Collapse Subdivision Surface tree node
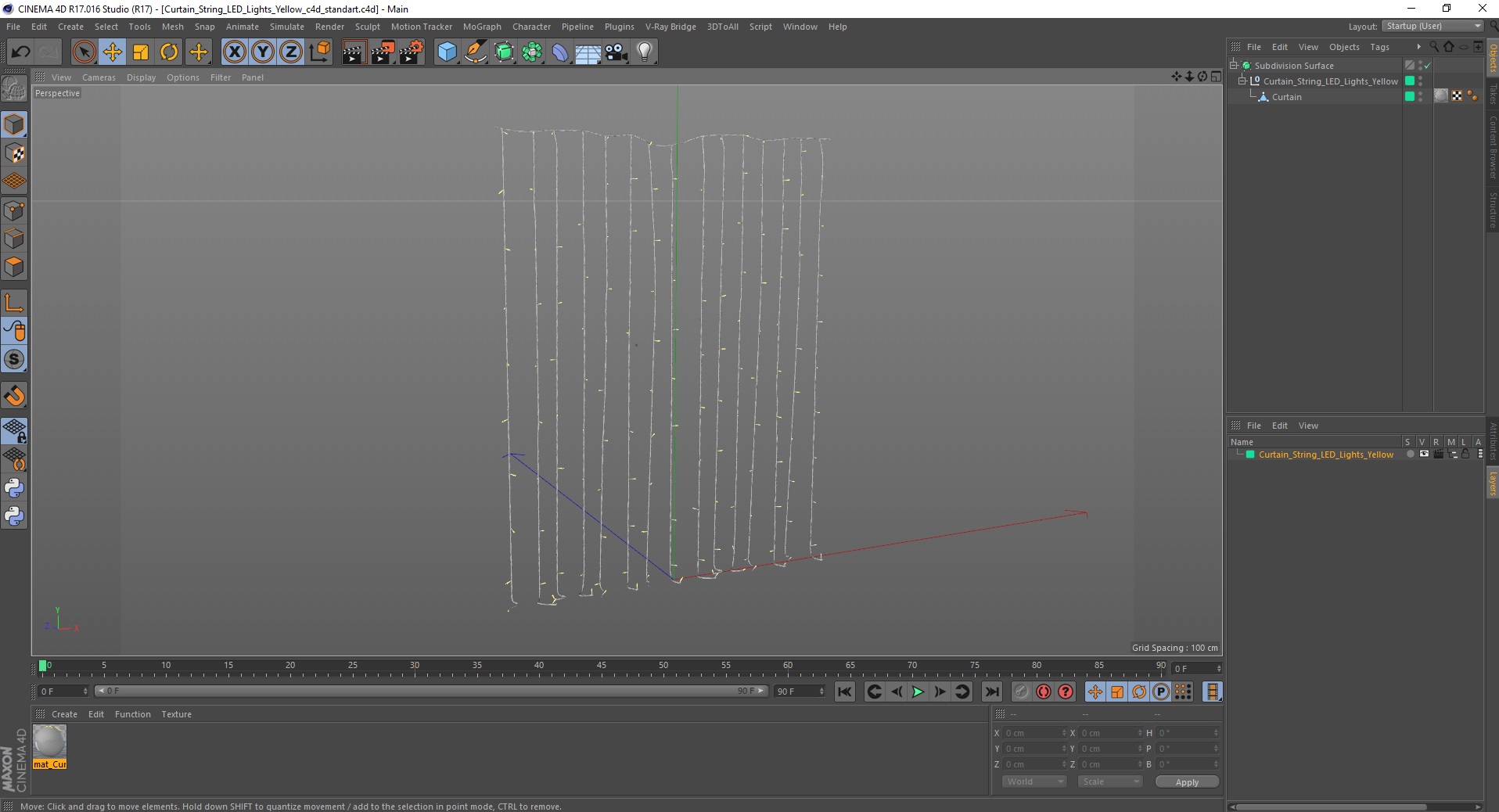The image size is (1499, 812). (1234, 66)
